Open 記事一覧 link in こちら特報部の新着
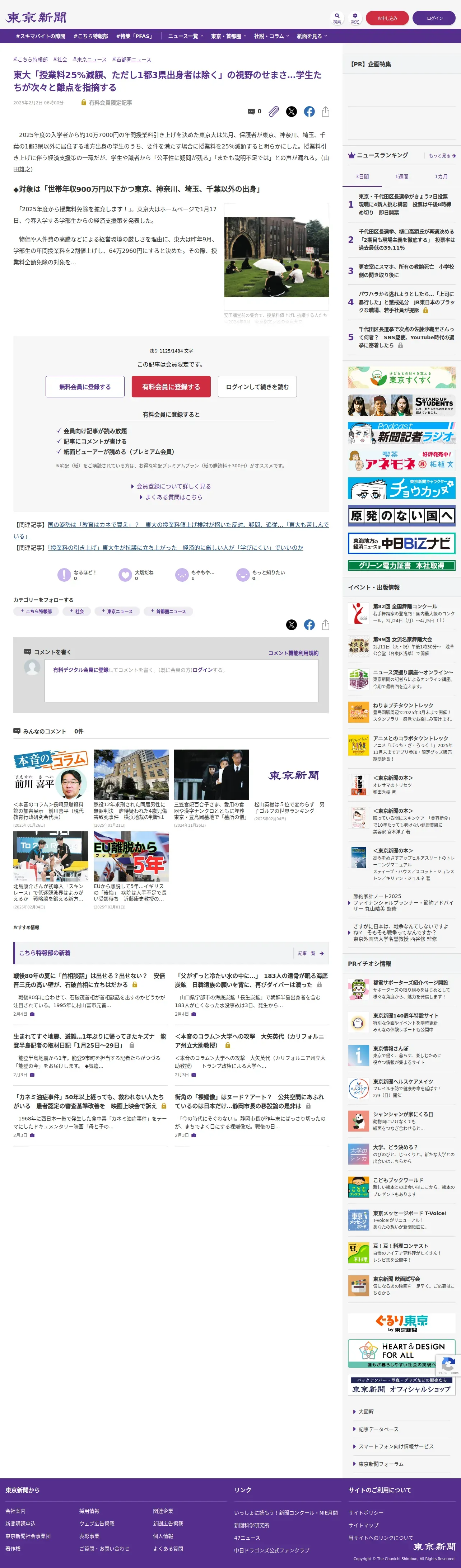The width and height of the screenshot is (461, 1568). 311,953
